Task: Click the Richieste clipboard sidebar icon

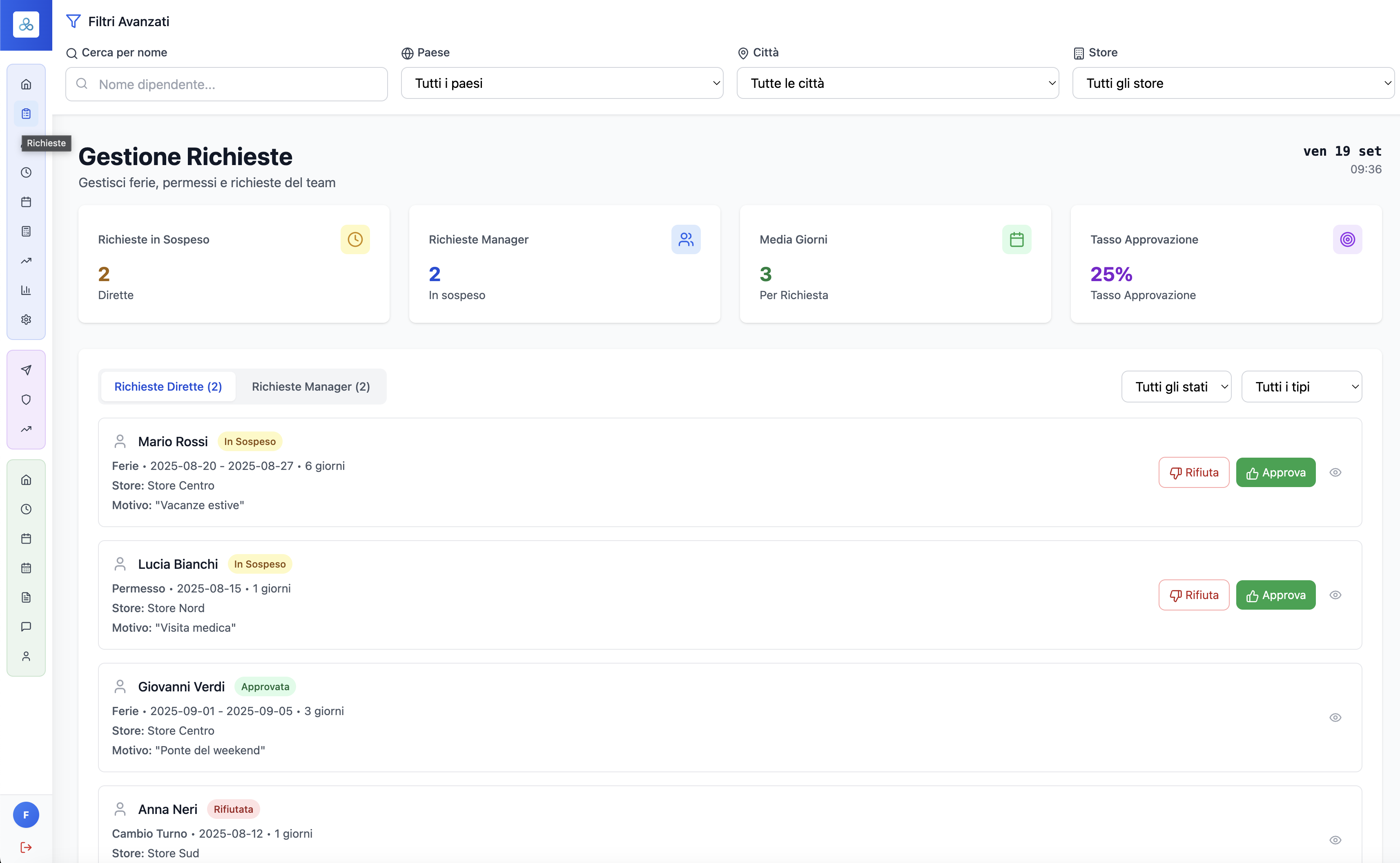Action: (26, 114)
